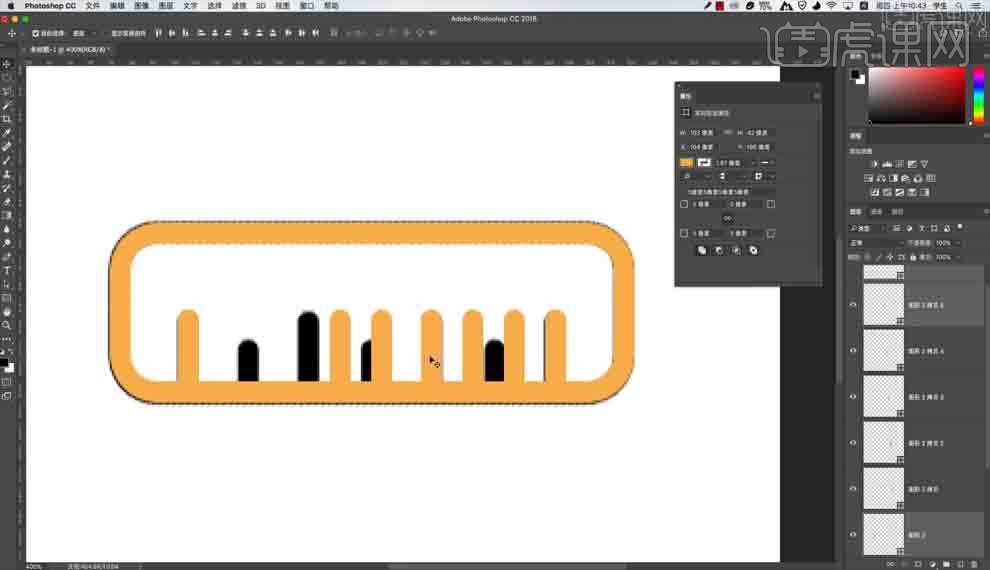The width and height of the screenshot is (990, 570).
Task: Switch to the 通道 tab
Action: (876, 212)
